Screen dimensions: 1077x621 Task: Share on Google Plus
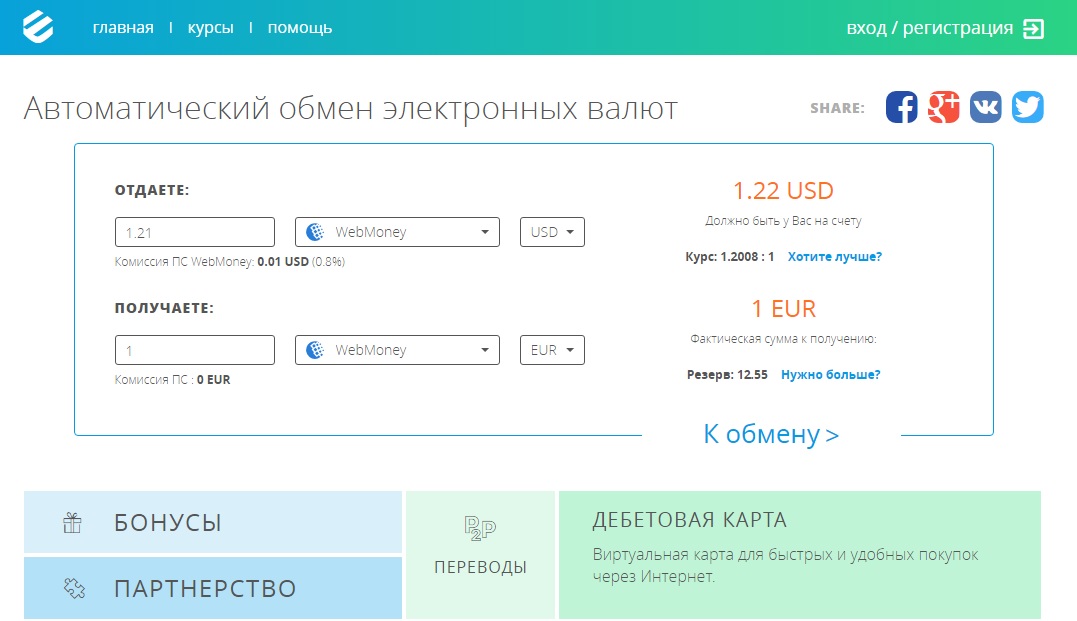click(944, 107)
